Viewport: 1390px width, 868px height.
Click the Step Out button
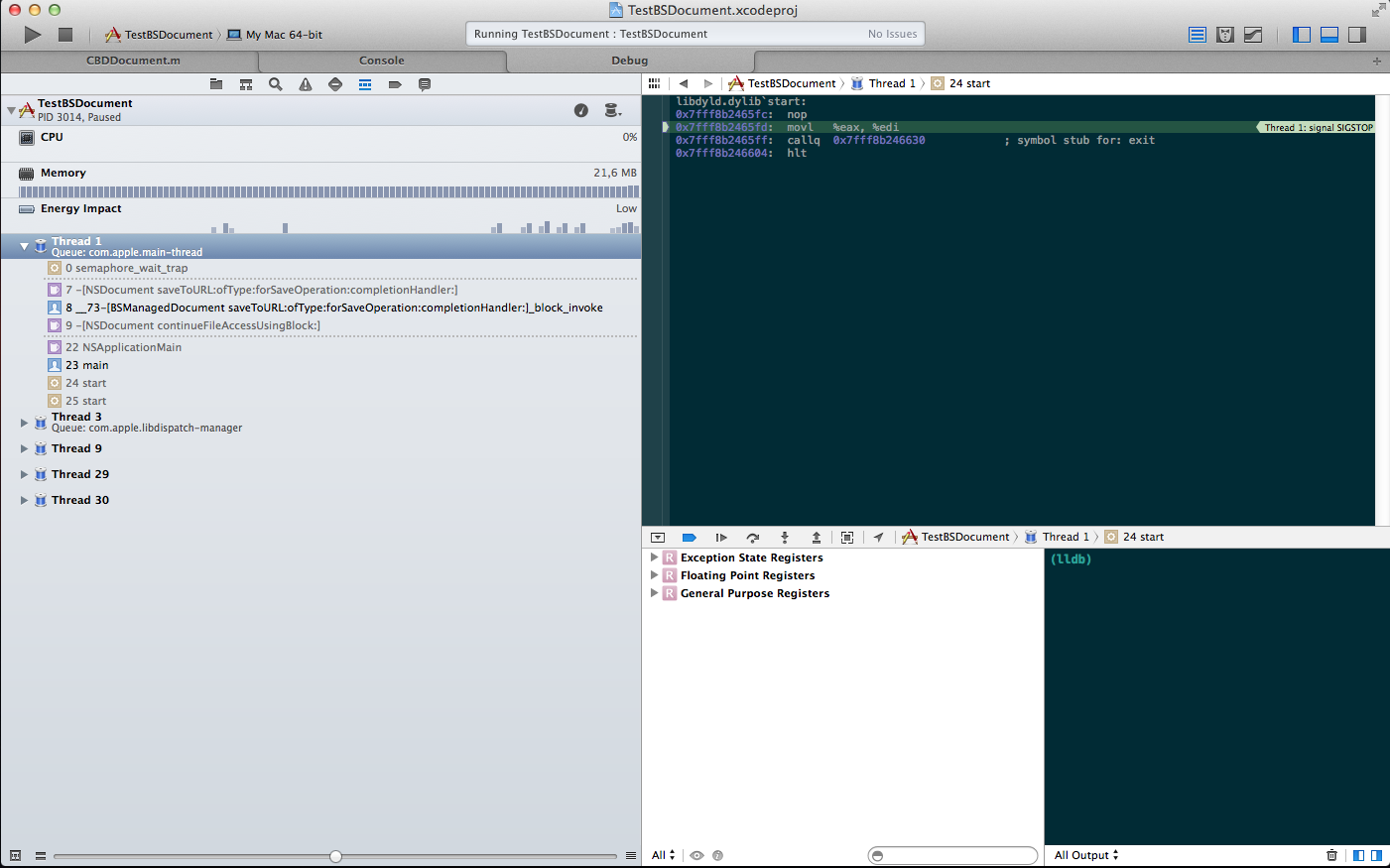tap(817, 538)
